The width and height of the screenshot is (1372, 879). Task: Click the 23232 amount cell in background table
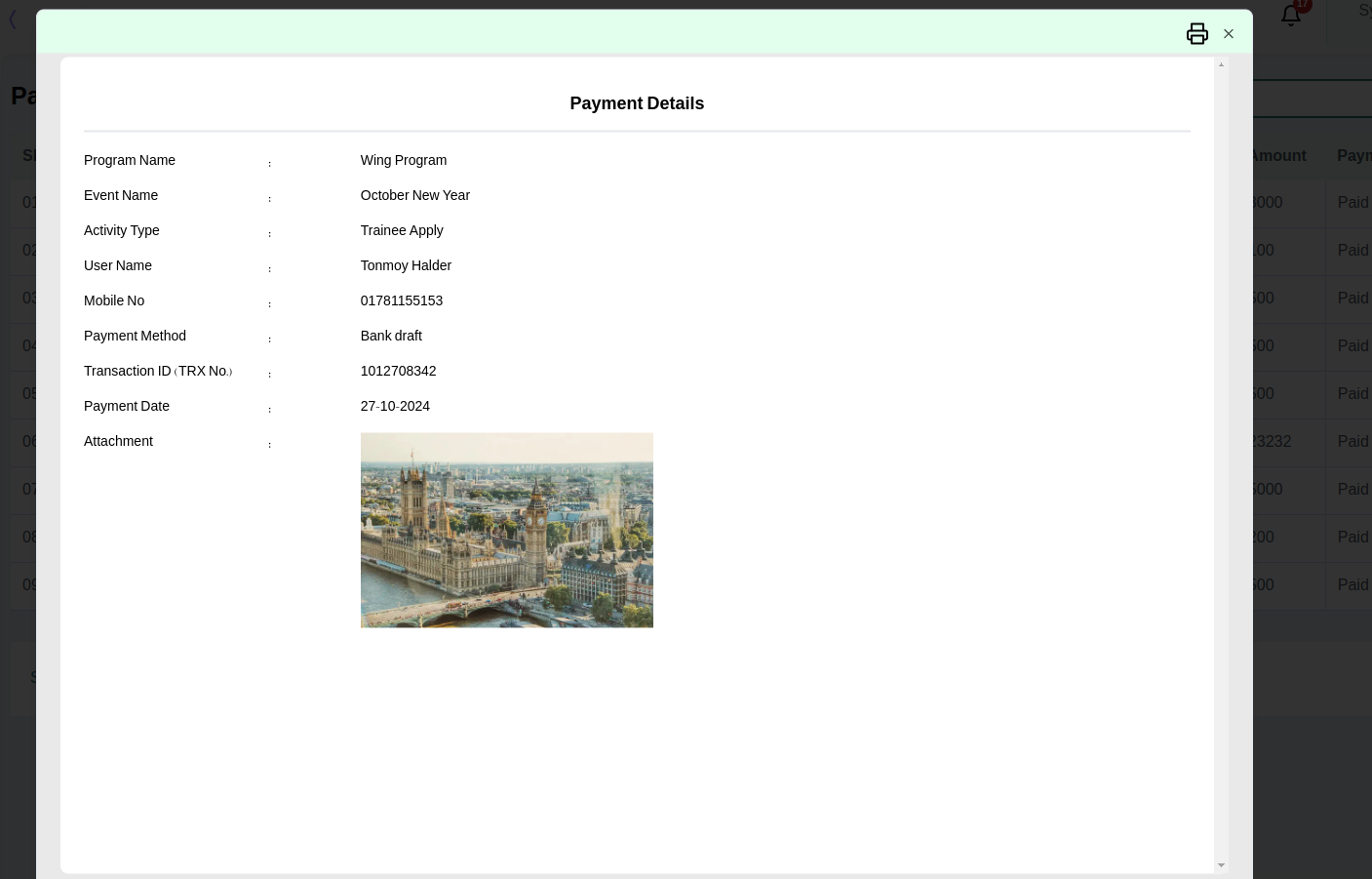(1272, 442)
